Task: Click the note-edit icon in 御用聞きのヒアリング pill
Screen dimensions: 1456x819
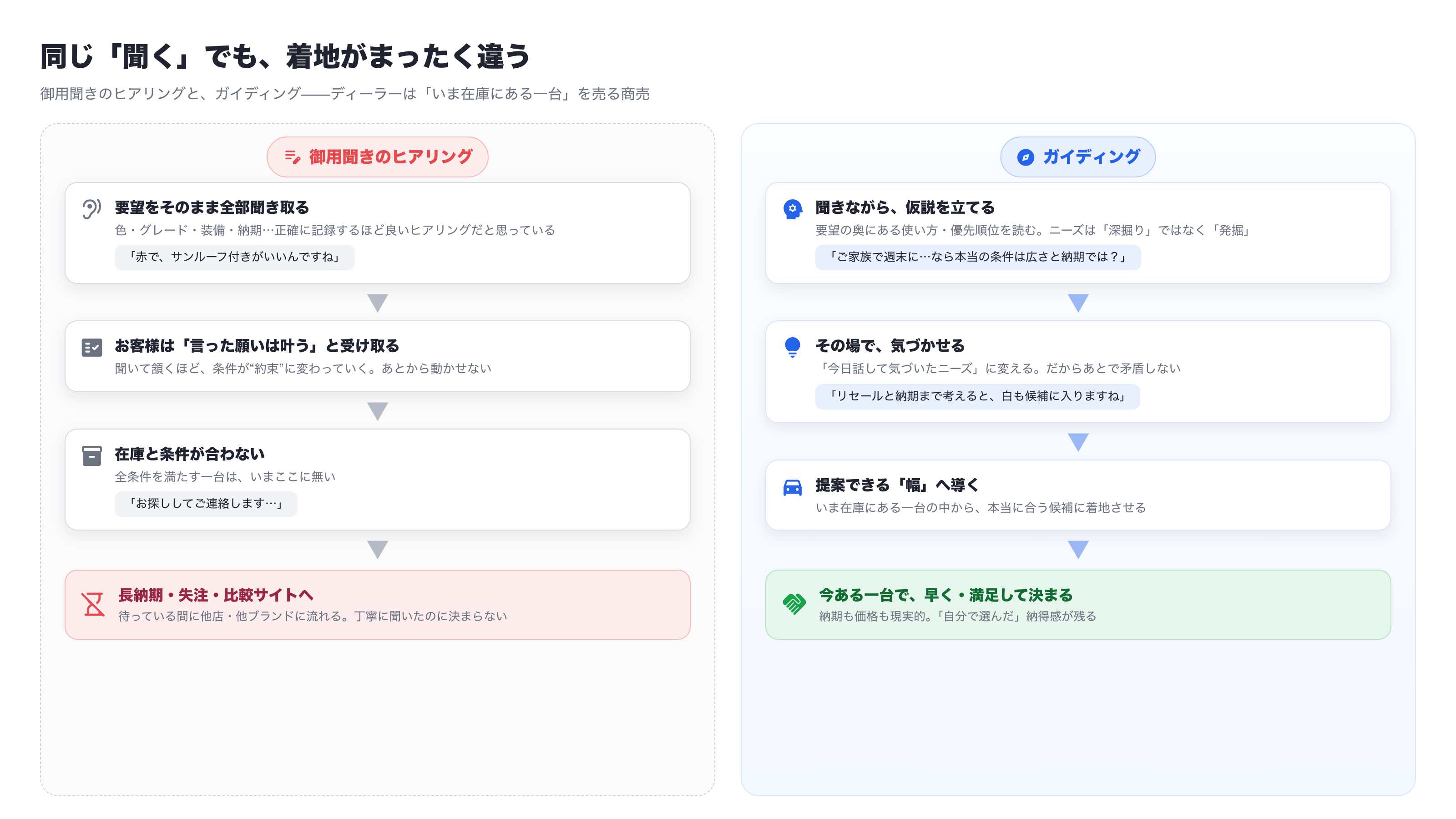Action: pos(292,157)
